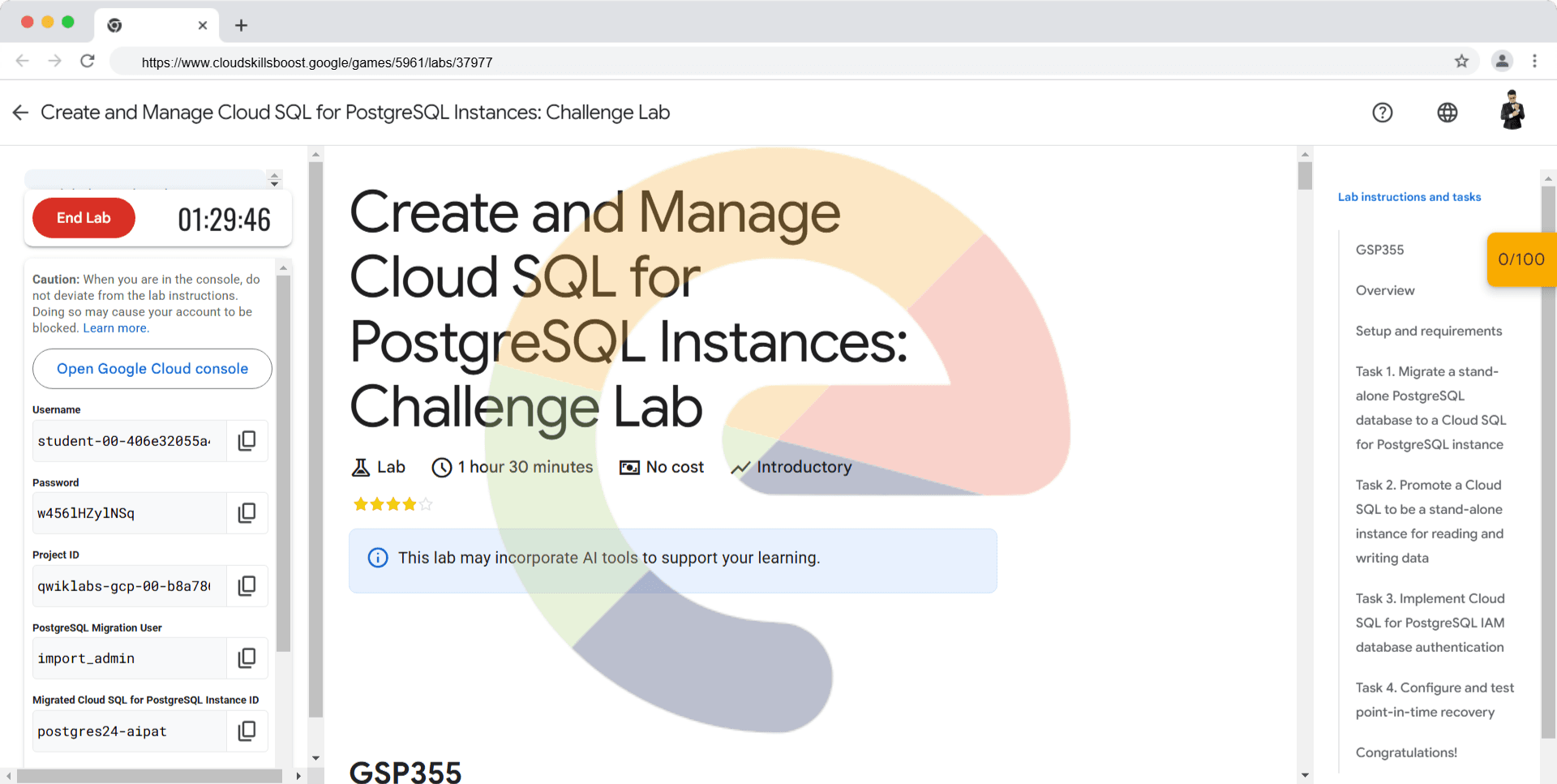
Task: Go to Task 4 point-in-time recovery
Action: click(1434, 700)
